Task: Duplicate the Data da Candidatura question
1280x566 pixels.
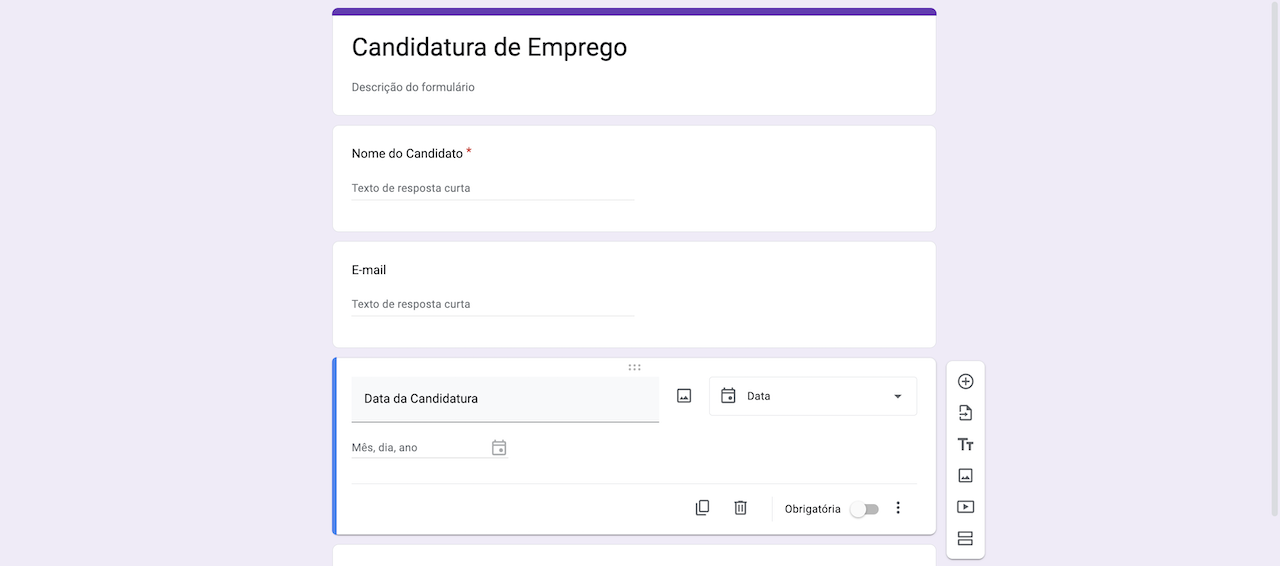Action: point(702,508)
